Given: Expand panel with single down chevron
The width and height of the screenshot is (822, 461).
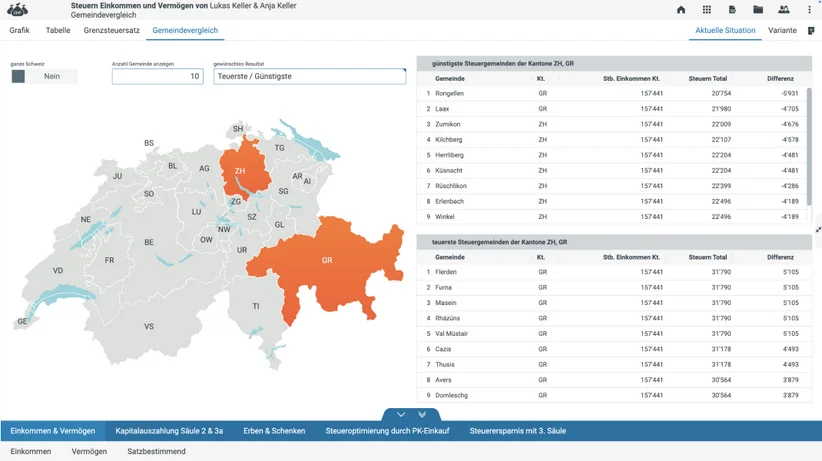Looking at the screenshot, I should [401, 414].
